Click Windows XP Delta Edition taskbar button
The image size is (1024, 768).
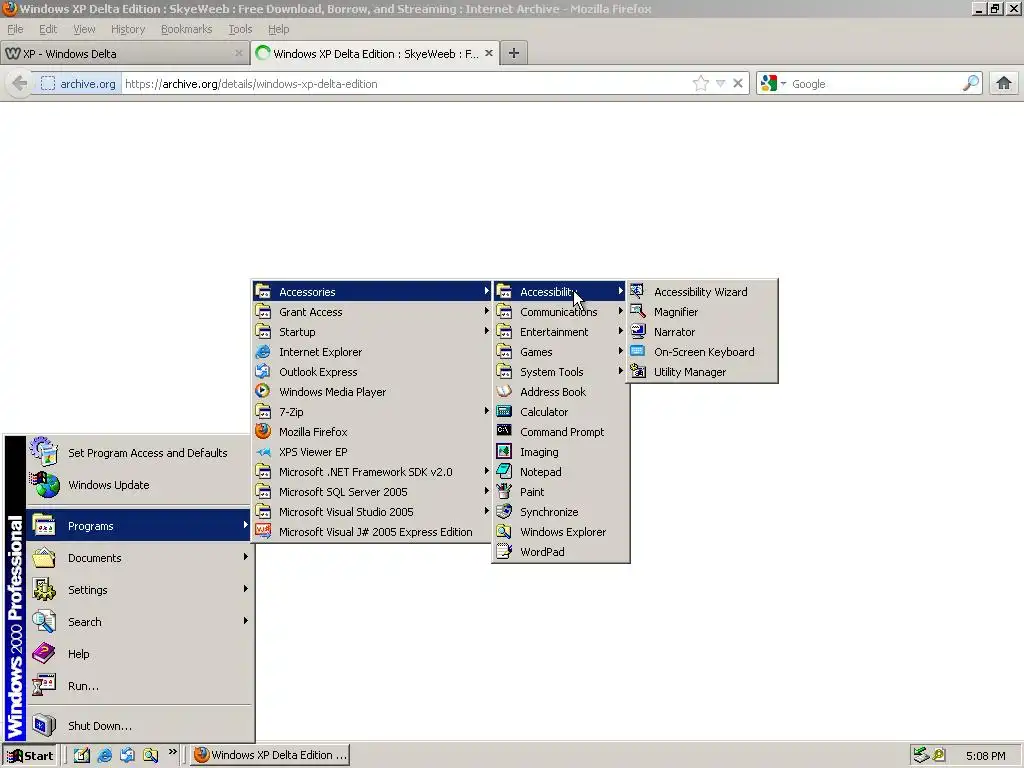tap(270, 756)
